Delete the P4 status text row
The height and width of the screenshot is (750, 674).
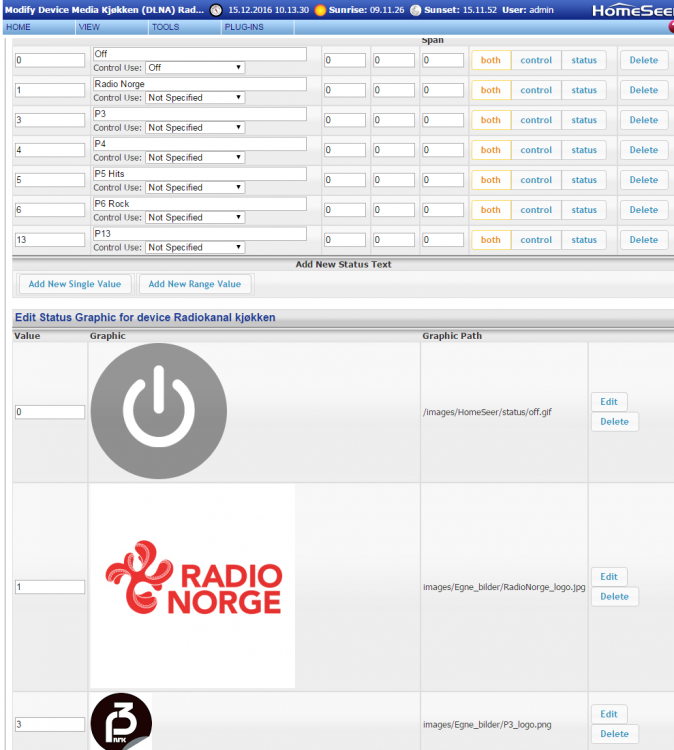[x=644, y=150]
